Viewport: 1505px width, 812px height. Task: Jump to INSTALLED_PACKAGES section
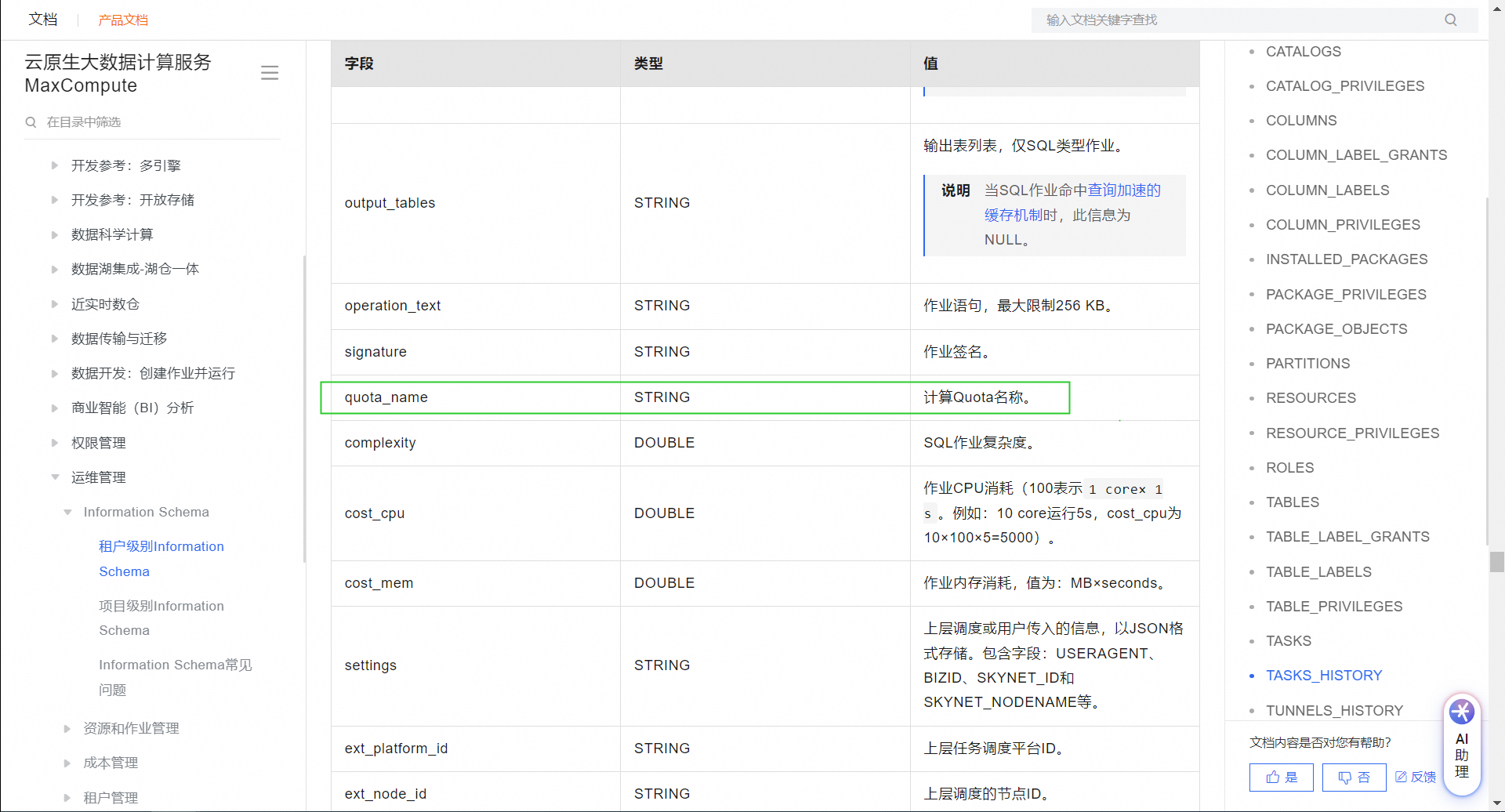1347,259
